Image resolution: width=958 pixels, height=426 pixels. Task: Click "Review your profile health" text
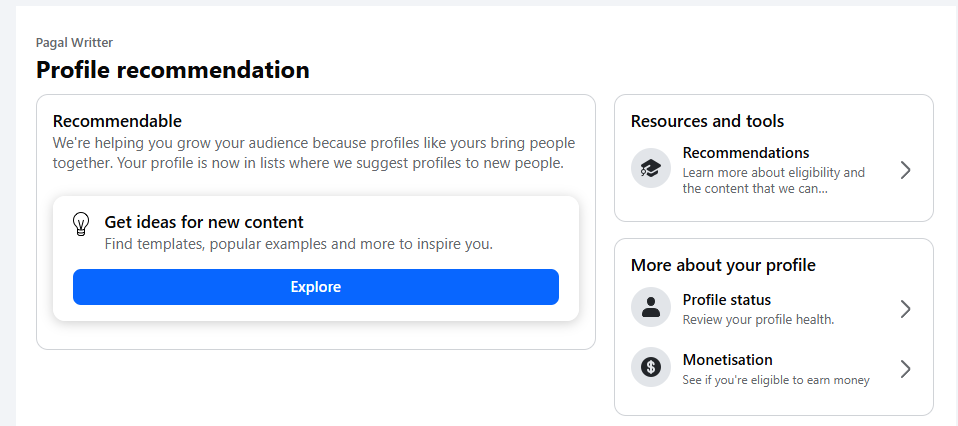point(757,320)
